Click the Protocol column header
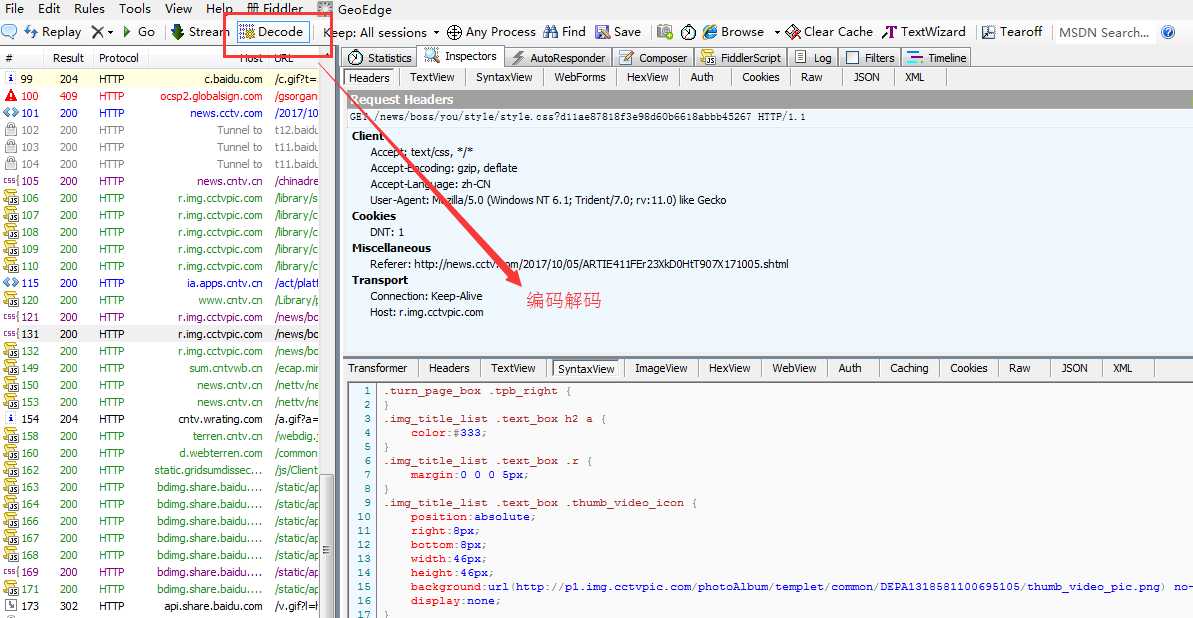Screen dimensions: 1193x618 click(x=119, y=58)
